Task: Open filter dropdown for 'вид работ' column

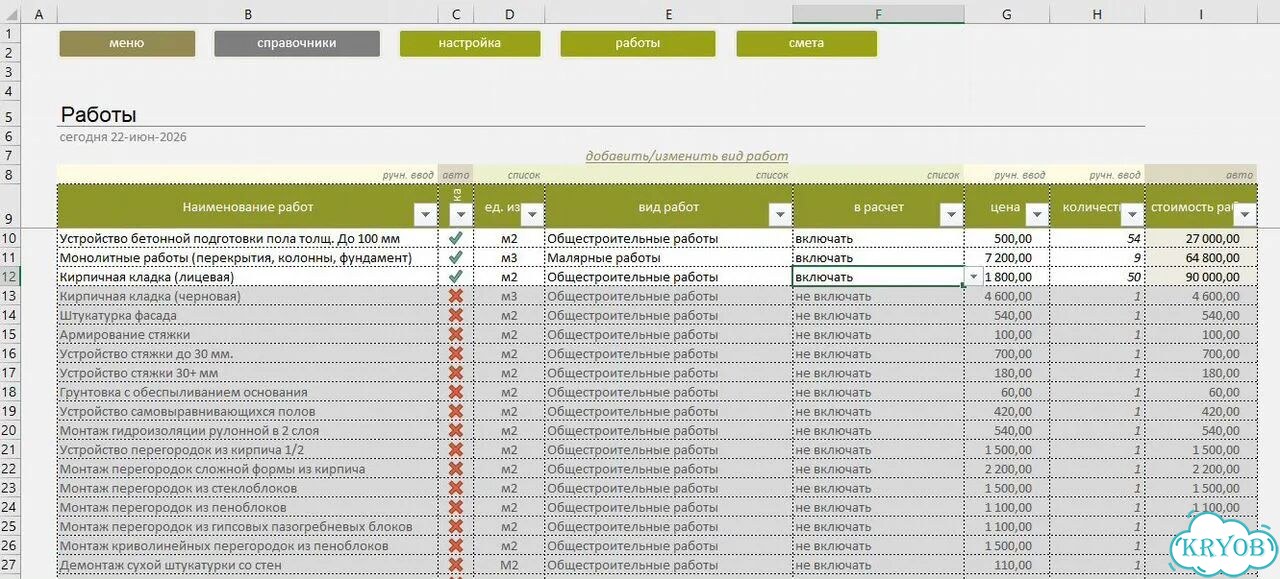Action: [780, 214]
